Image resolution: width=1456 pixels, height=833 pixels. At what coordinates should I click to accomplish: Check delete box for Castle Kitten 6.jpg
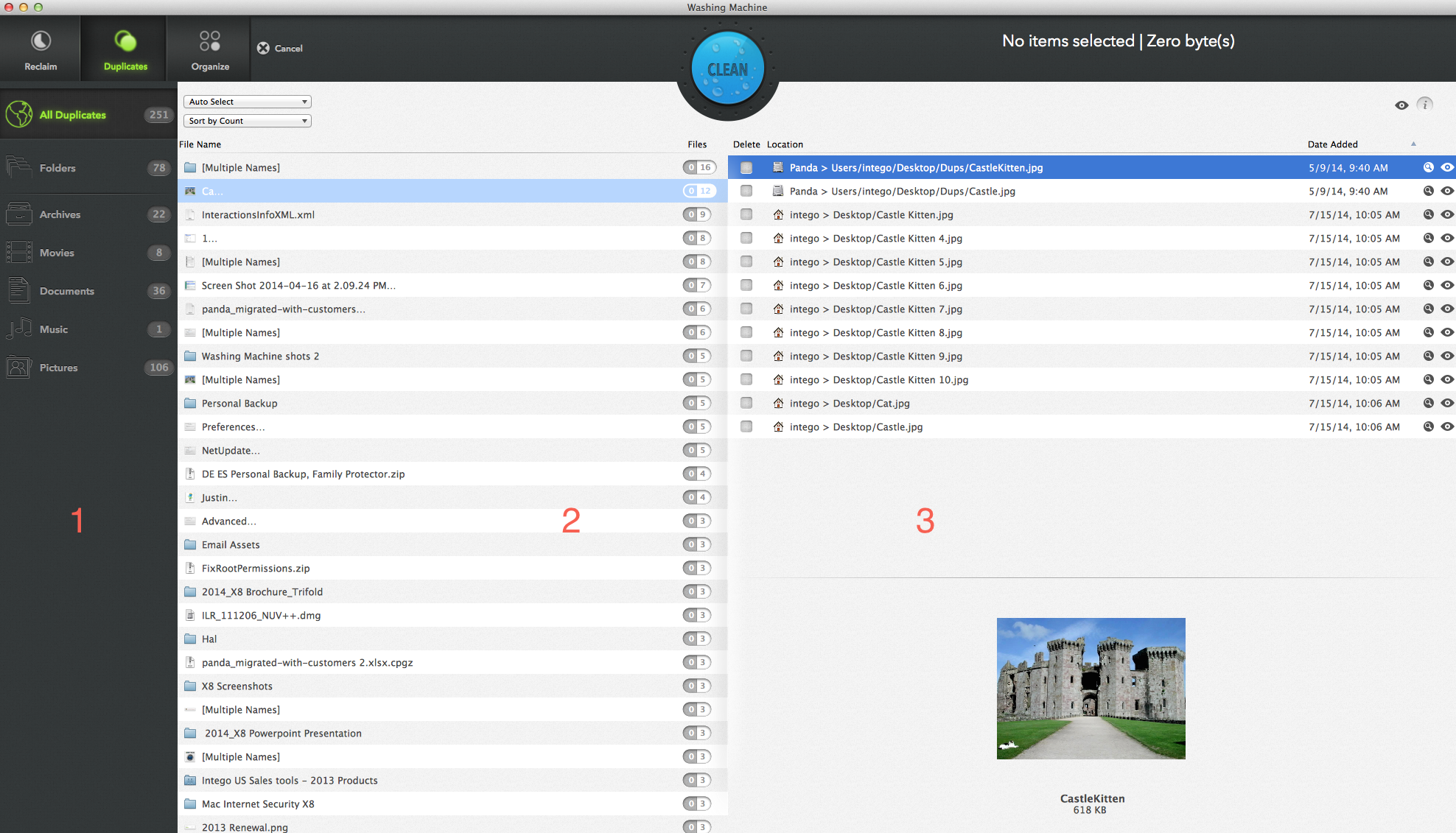coord(746,286)
